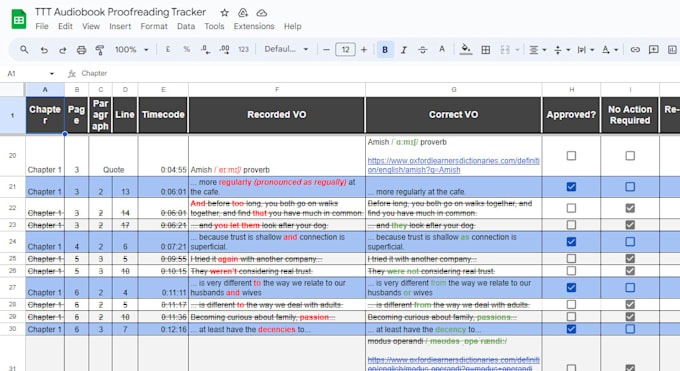680x371 pixels.
Task: Click the merge cells icon
Action: (505, 50)
